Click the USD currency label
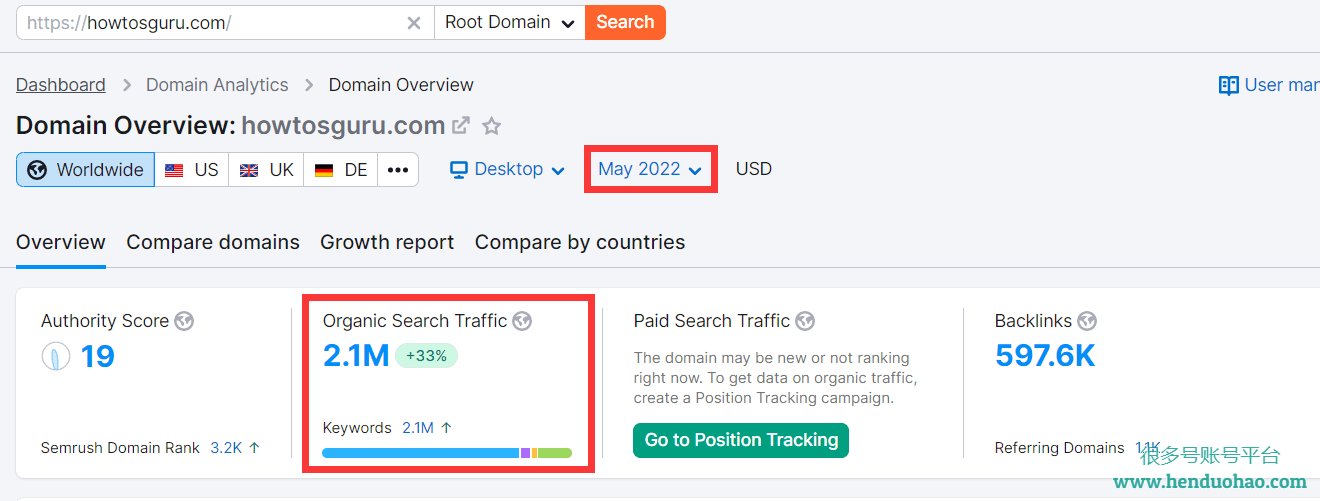Viewport: 1320px width, 501px height. point(754,169)
